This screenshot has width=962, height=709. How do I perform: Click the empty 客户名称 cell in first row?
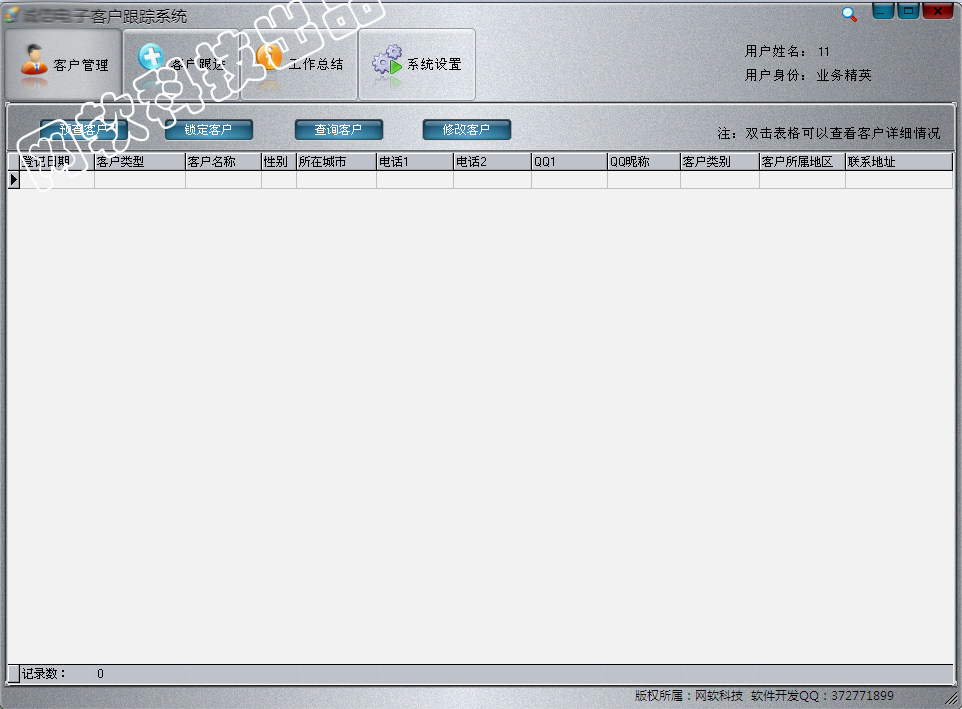[222, 180]
